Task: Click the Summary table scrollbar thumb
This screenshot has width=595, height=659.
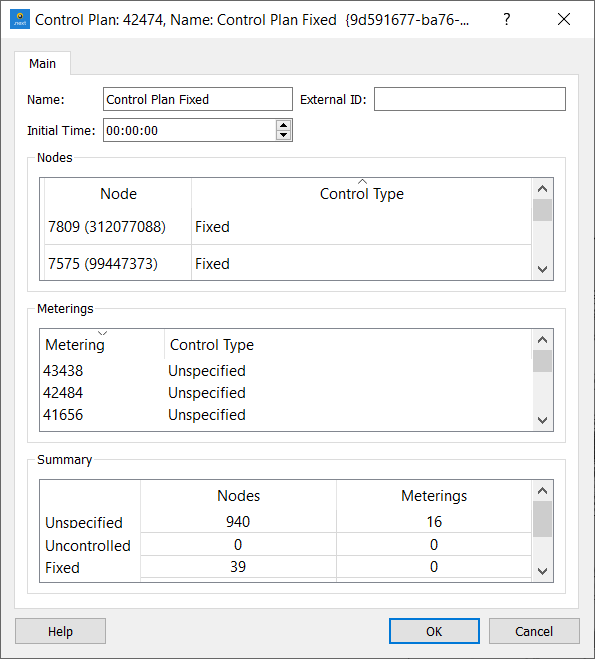Action: (542, 519)
